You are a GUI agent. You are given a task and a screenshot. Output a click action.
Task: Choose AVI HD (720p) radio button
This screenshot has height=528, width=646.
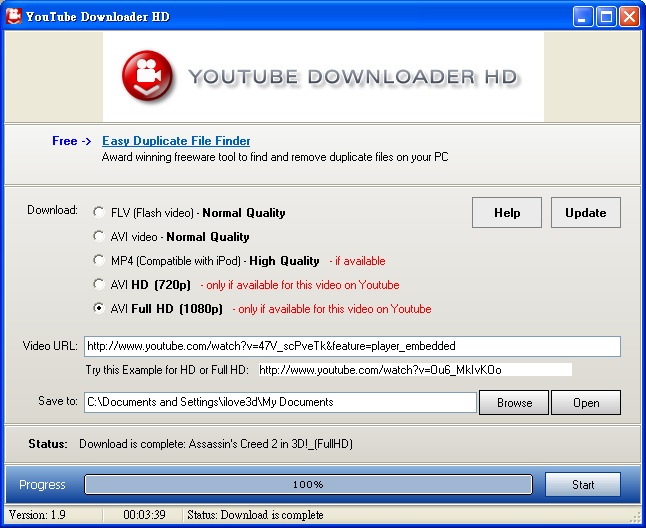tap(98, 284)
